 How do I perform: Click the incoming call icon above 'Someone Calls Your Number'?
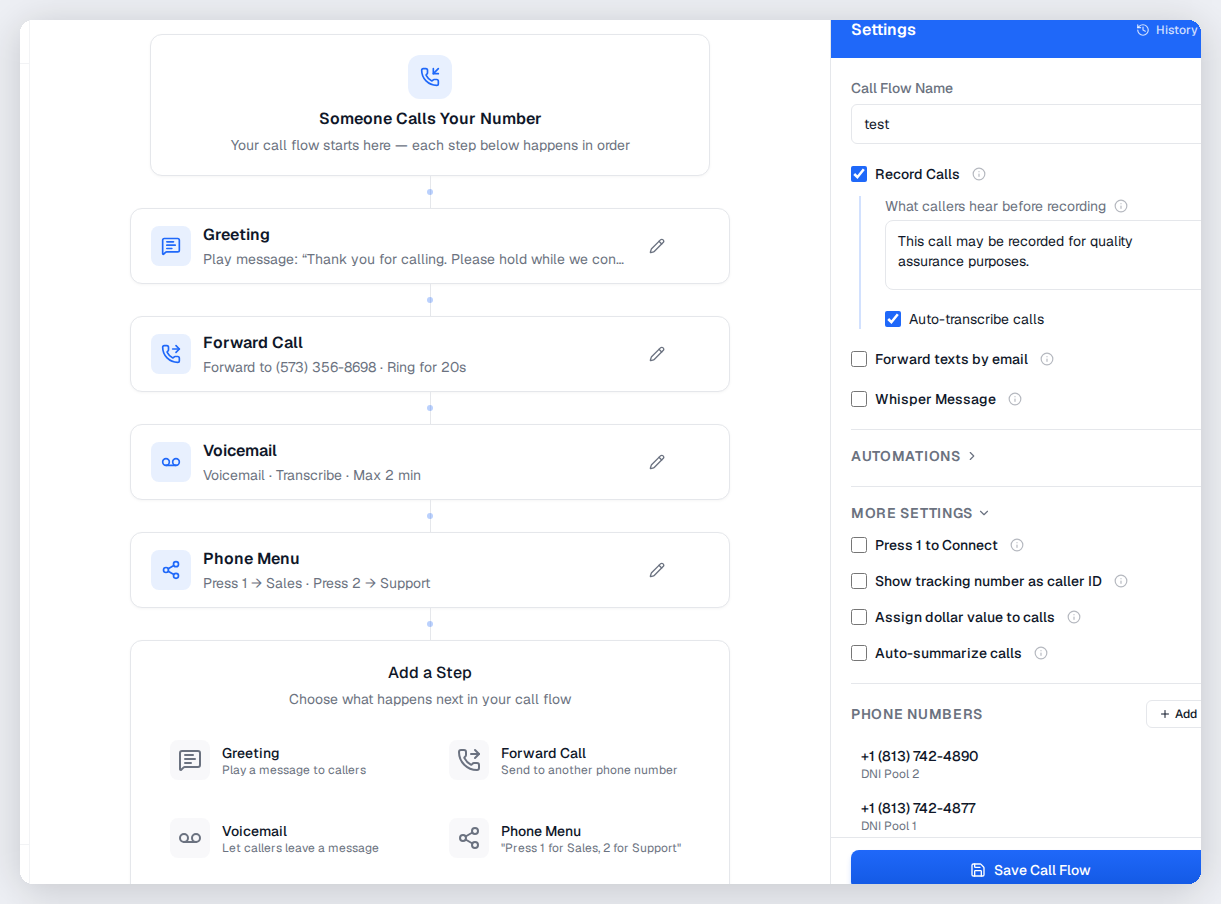[430, 76]
